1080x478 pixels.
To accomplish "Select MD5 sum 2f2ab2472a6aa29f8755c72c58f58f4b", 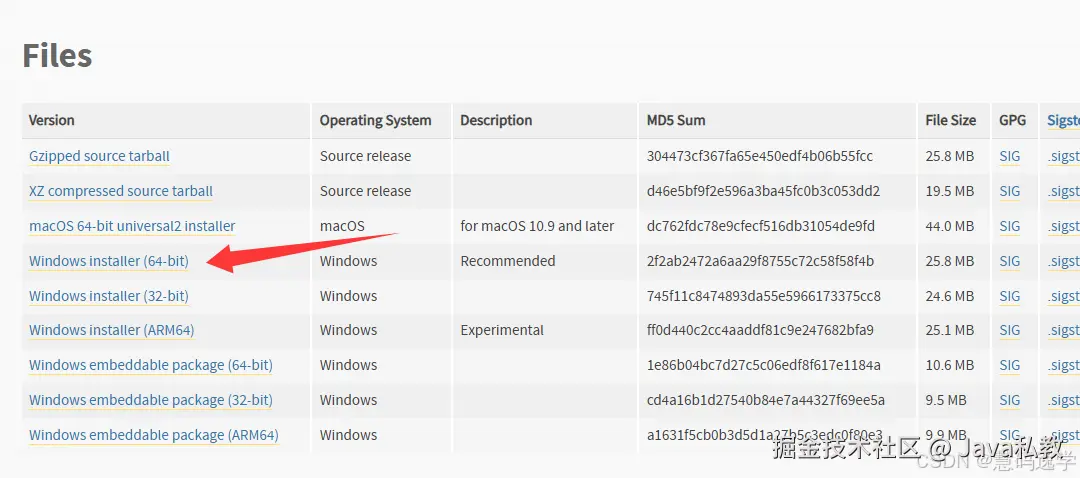I will pyautogui.click(x=760, y=261).
